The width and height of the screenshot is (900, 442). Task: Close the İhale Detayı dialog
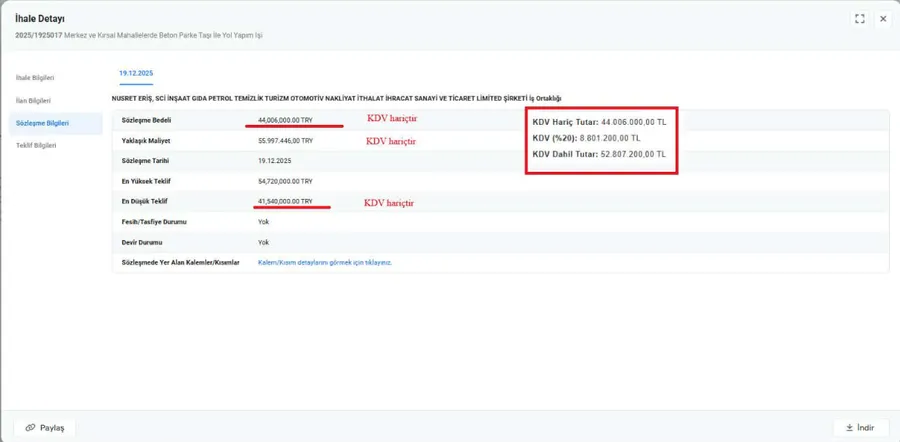tap(883, 19)
